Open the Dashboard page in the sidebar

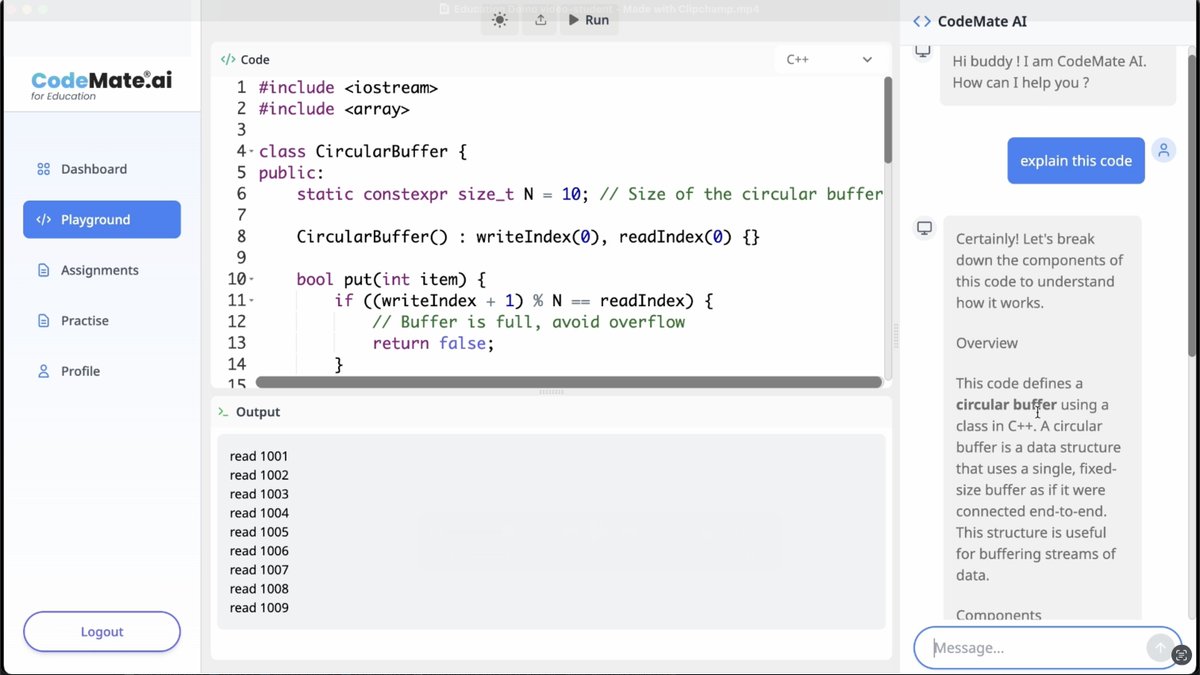(102, 169)
